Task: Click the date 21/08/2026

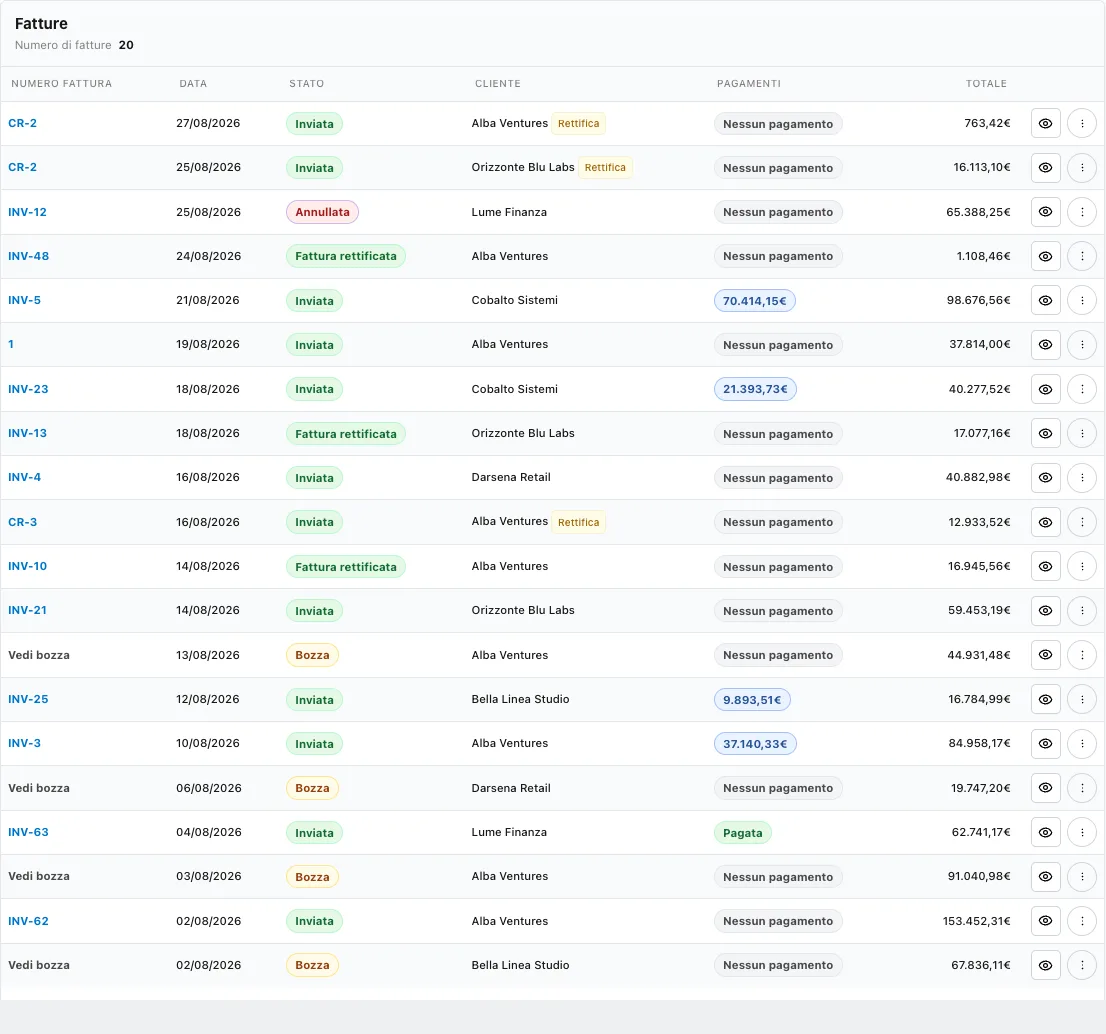Action: tap(208, 300)
